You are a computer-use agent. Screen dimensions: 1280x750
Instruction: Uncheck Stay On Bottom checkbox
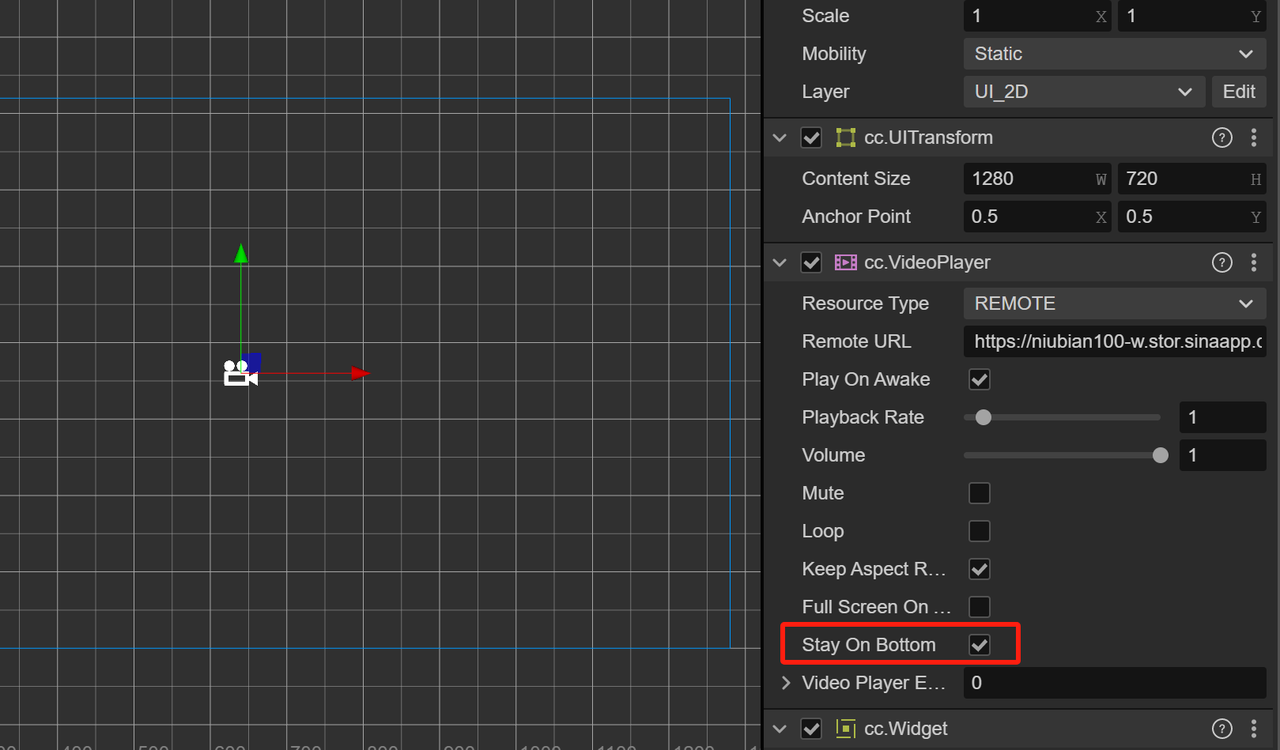click(979, 645)
